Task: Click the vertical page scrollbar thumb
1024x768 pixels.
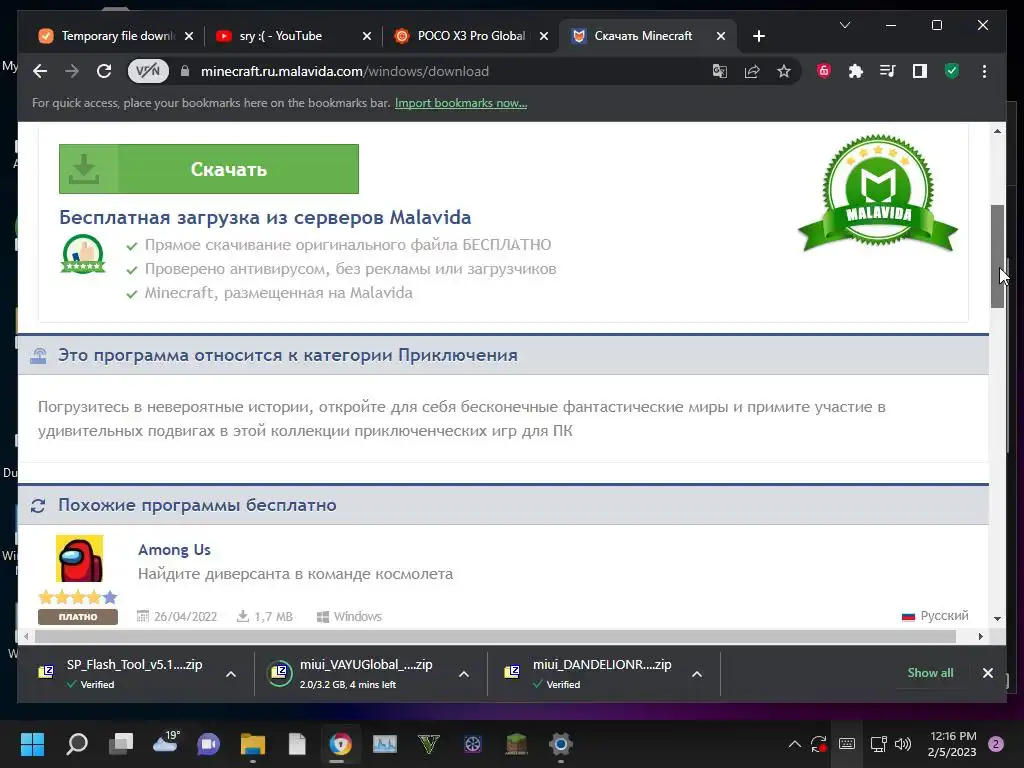Action: 997,256
